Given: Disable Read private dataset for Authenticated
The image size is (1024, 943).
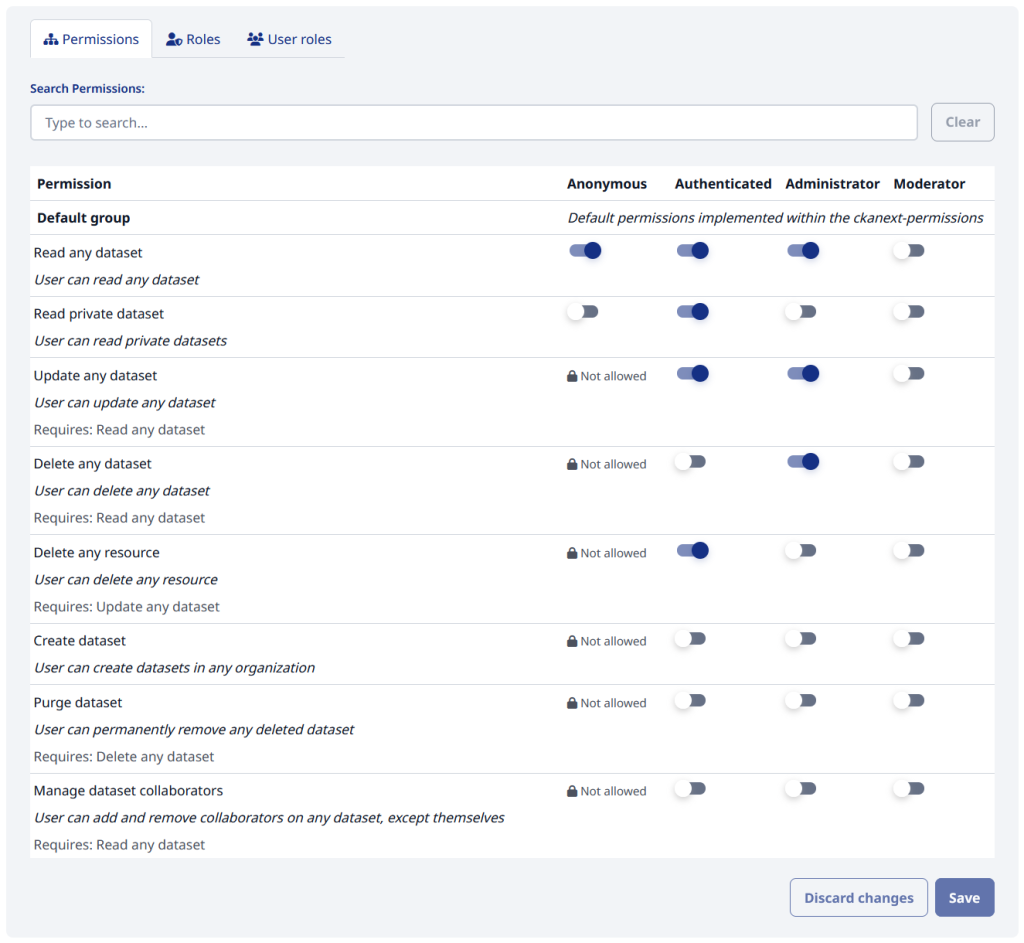Looking at the screenshot, I should (x=692, y=312).
